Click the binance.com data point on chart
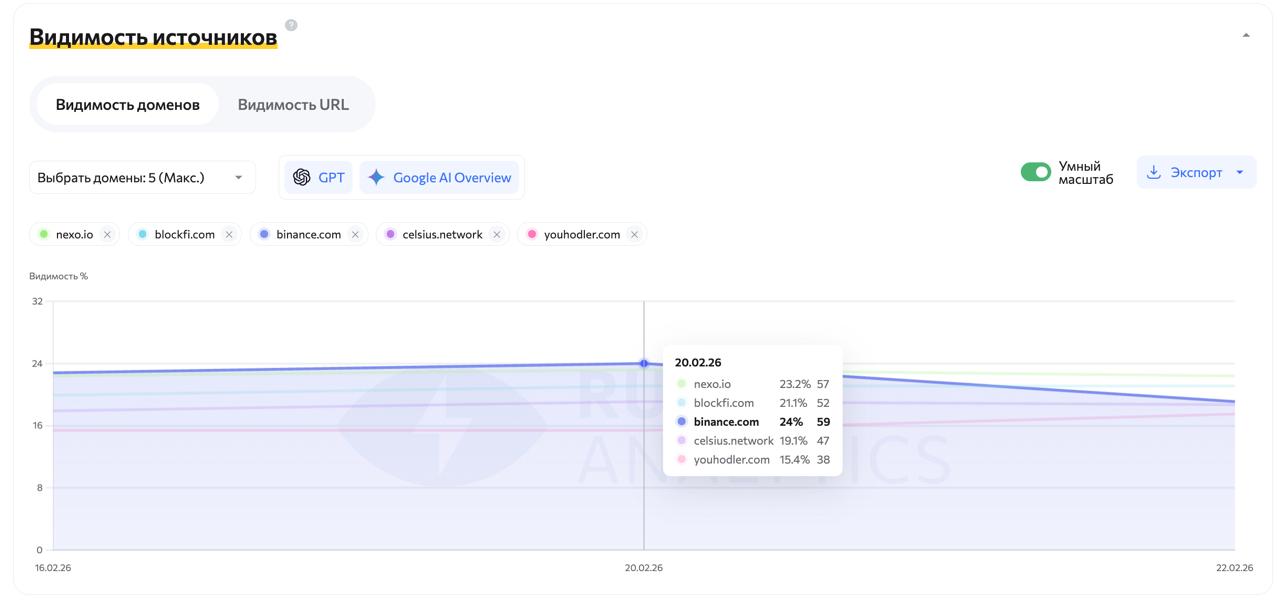The width and height of the screenshot is (1280, 607). pos(644,364)
